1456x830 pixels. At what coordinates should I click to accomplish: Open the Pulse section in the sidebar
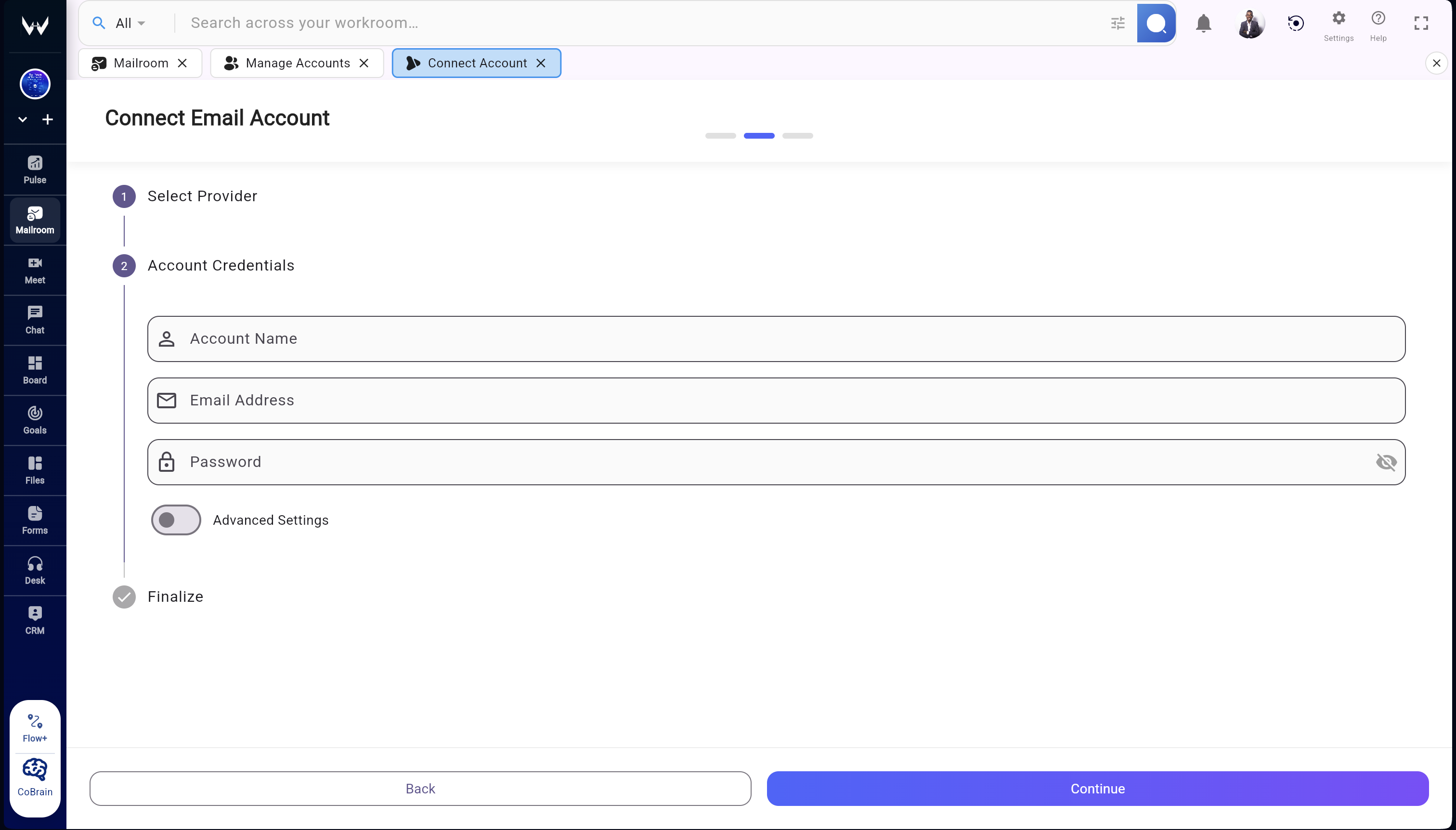(34, 169)
